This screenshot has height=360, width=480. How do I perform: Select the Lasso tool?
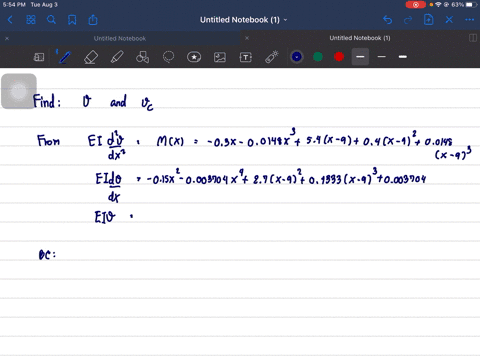pos(168,57)
